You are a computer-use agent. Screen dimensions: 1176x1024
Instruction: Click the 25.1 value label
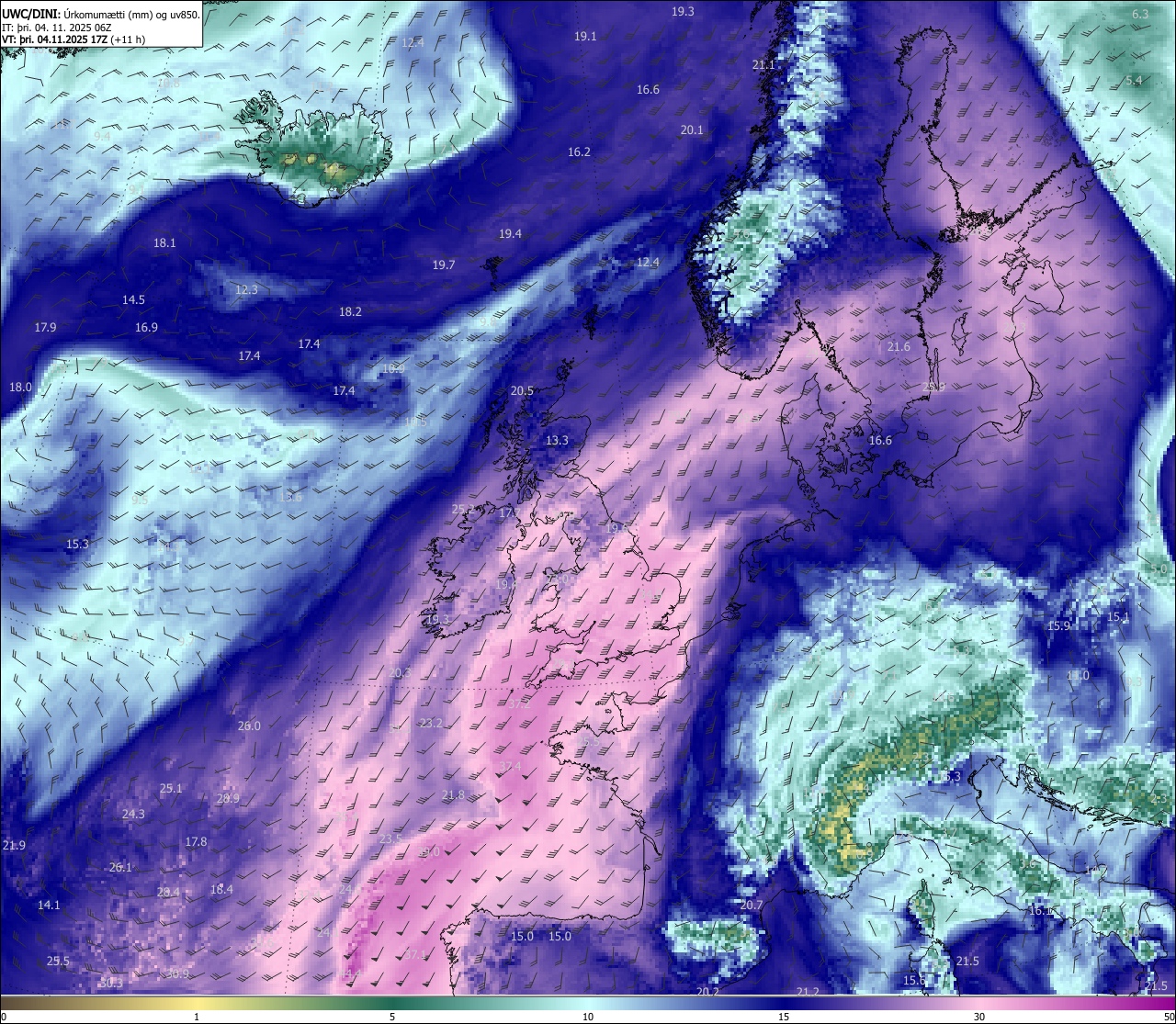tap(171, 788)
